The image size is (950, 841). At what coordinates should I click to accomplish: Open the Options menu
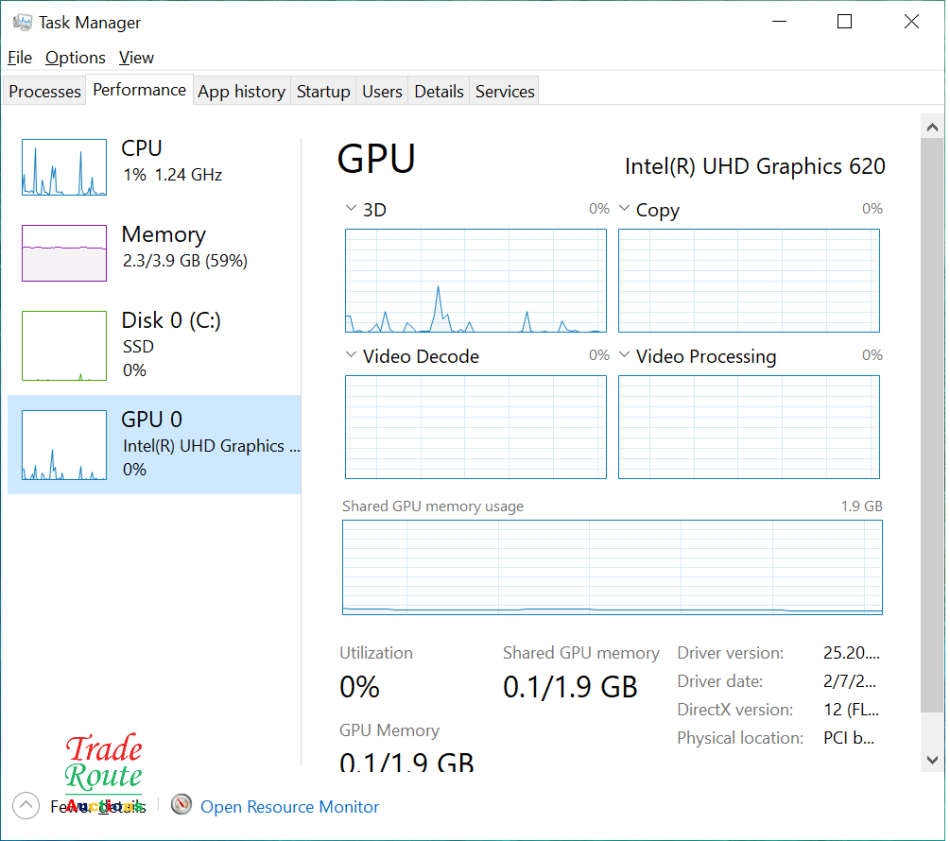[75, 57]
